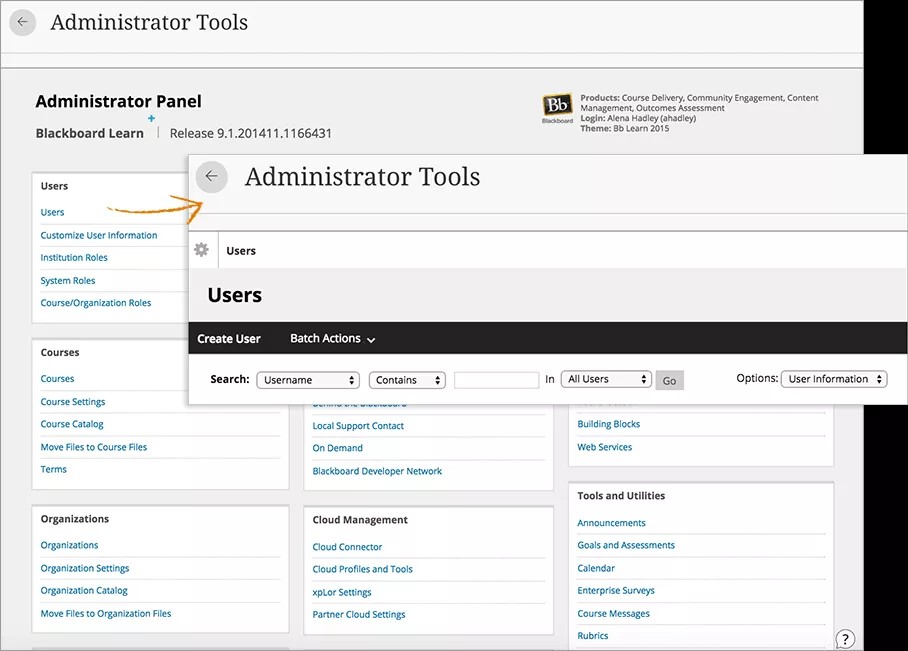Open the Username search field dropdown
The image size is (908, 651).
(x=307, y=380)
